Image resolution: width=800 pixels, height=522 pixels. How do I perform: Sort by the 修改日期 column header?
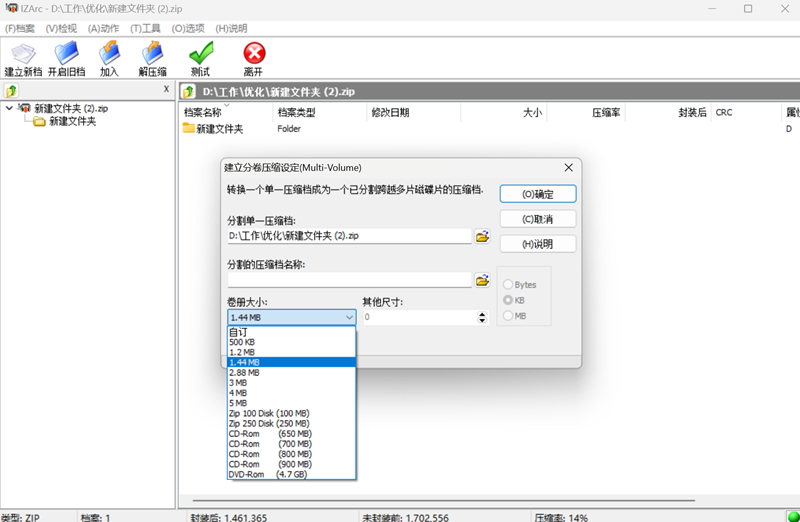coord(413,112)
